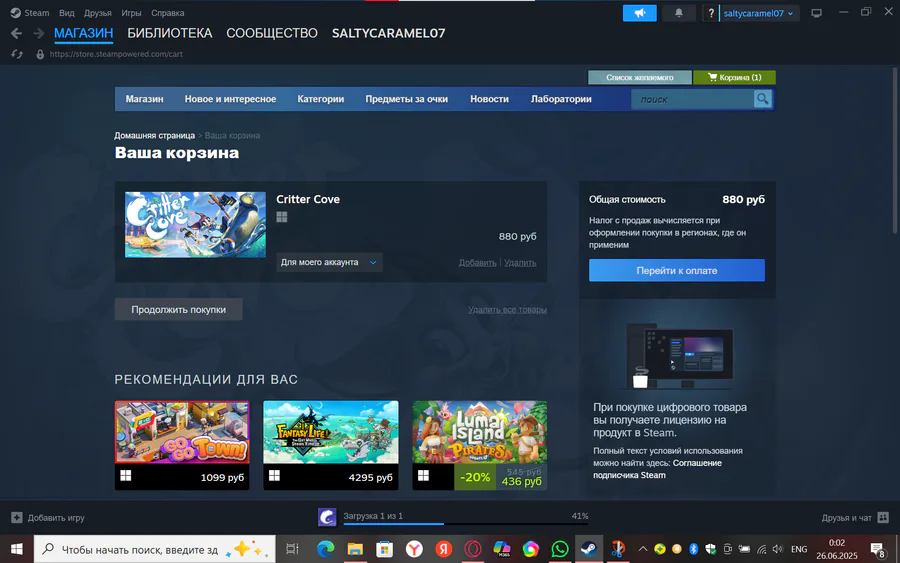Image resolution: width=900 pixels, height=563 pixels.
Task: Click the Добавить игру button
Action: [x=48, y=518]
